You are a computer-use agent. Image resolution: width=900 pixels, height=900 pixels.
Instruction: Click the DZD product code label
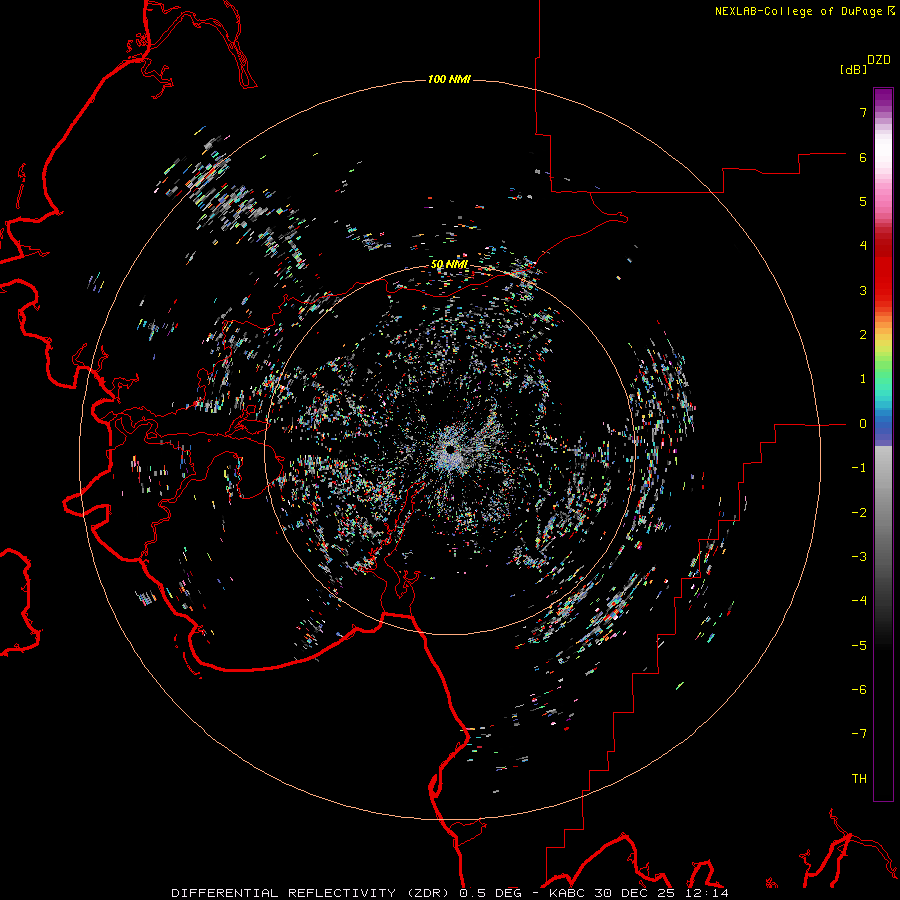tap(878, 60)
